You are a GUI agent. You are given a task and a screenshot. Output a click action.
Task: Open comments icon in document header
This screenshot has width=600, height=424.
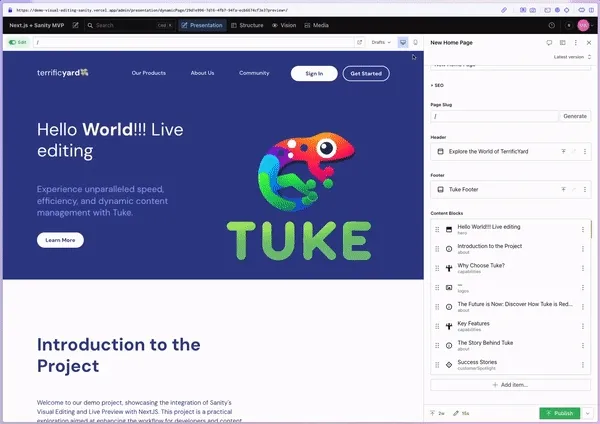pyautogui.click(x=549, y=43)
